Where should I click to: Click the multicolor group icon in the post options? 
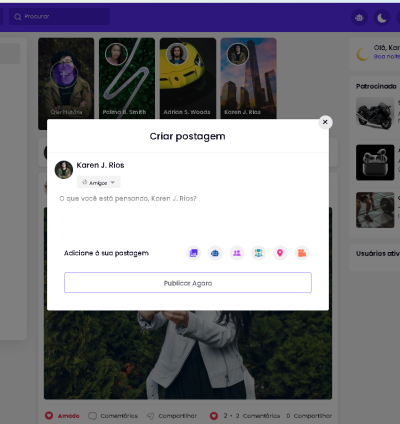259,253
